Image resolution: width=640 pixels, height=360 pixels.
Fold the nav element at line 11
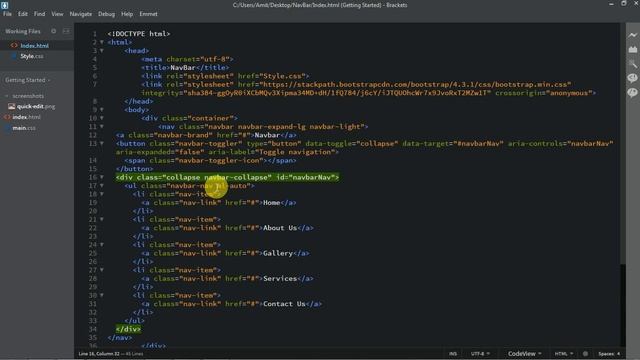click(x=102, y=127)
